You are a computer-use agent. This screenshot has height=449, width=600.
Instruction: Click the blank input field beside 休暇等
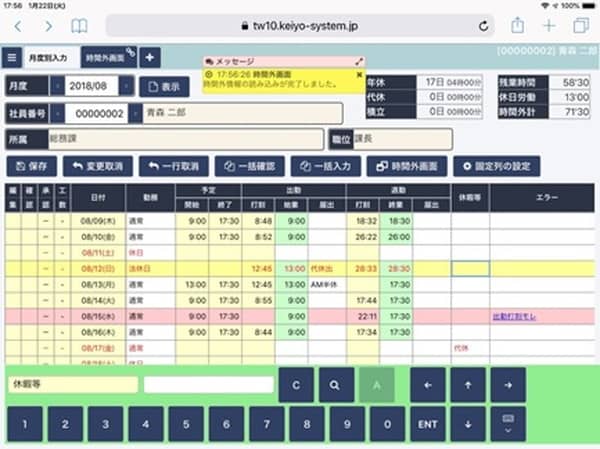click(x=208, y=384)
